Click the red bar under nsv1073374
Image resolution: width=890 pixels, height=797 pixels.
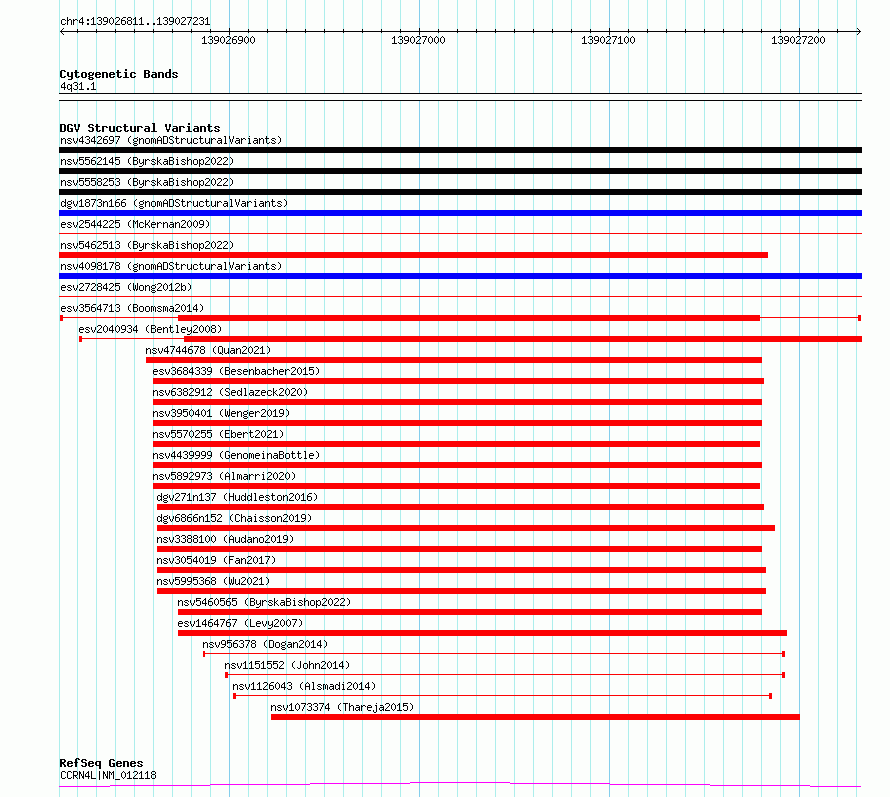(x=535, y=717)
